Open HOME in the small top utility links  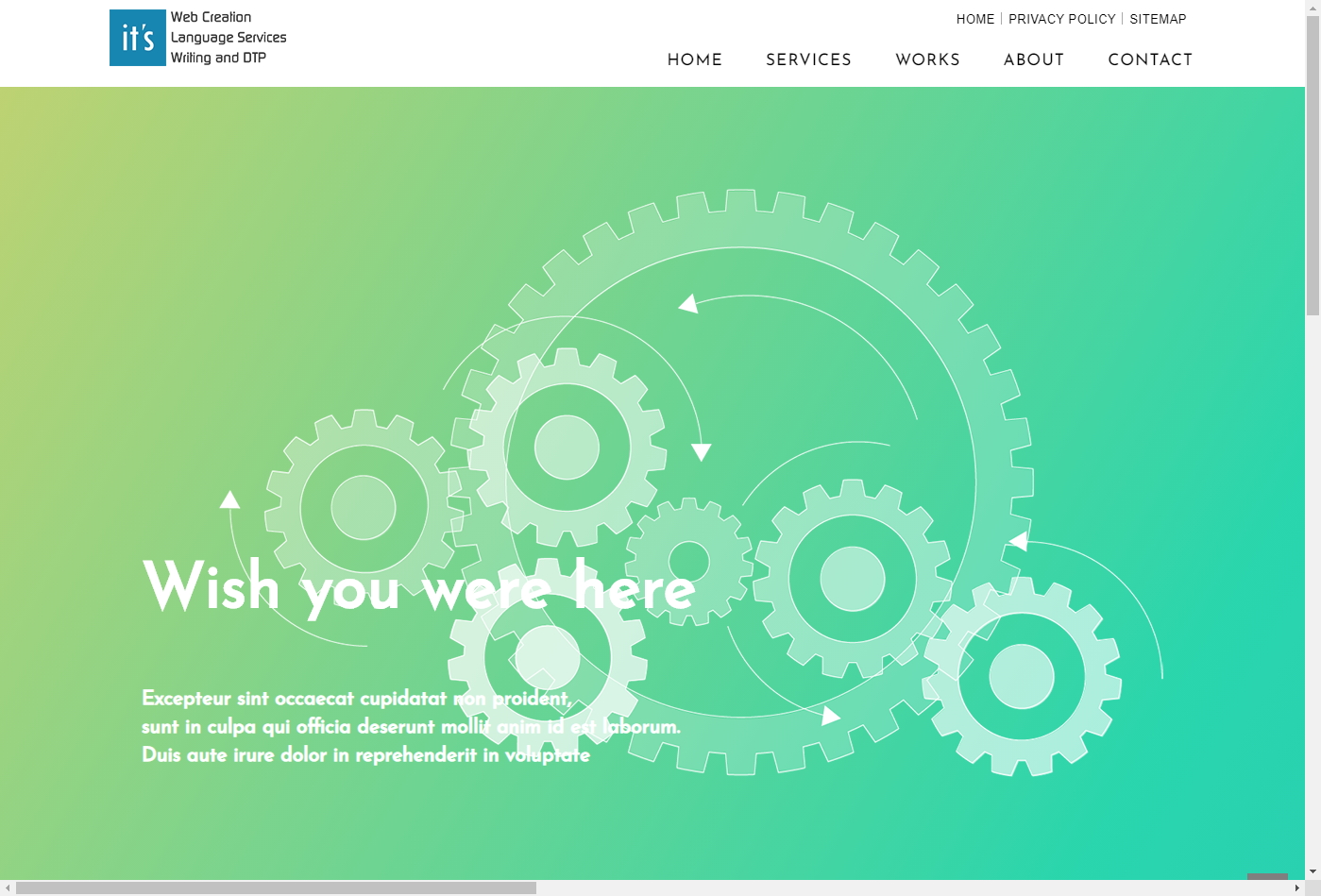tap(974, 19)
